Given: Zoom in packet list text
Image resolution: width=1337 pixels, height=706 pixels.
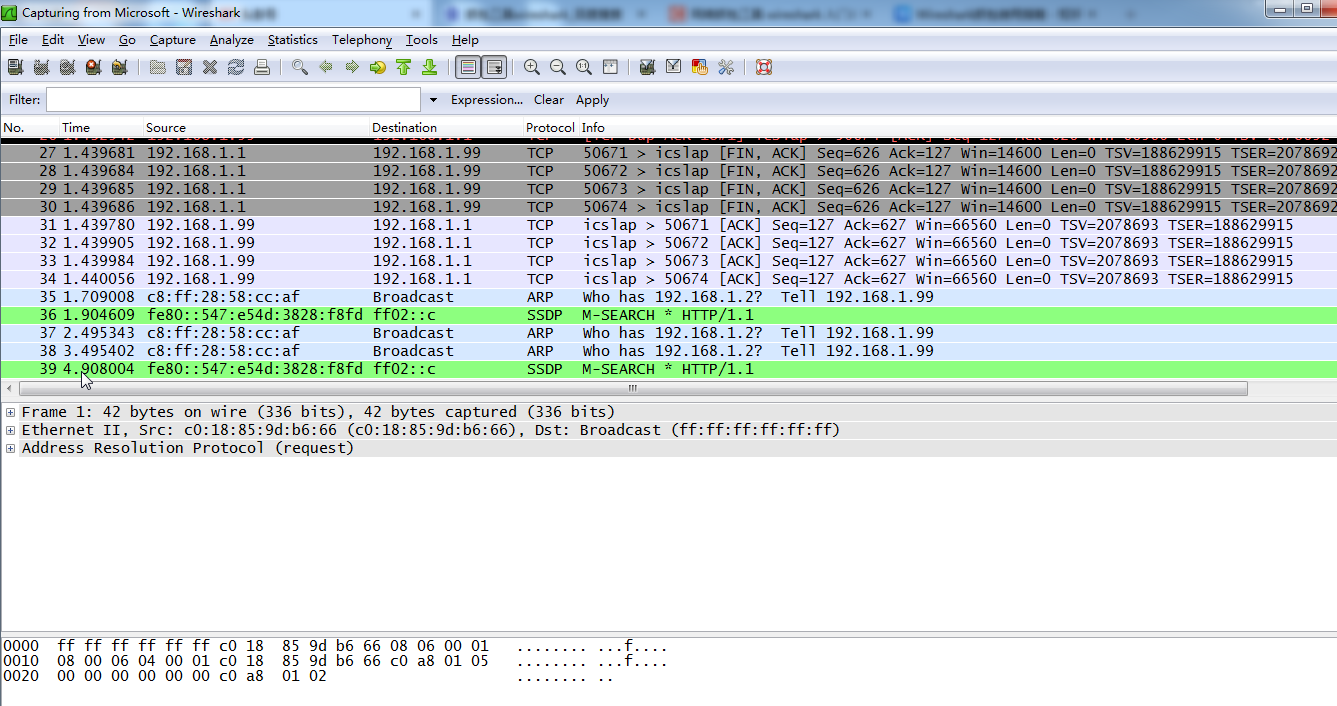Looking at the screenshot, I should [532, 67].
